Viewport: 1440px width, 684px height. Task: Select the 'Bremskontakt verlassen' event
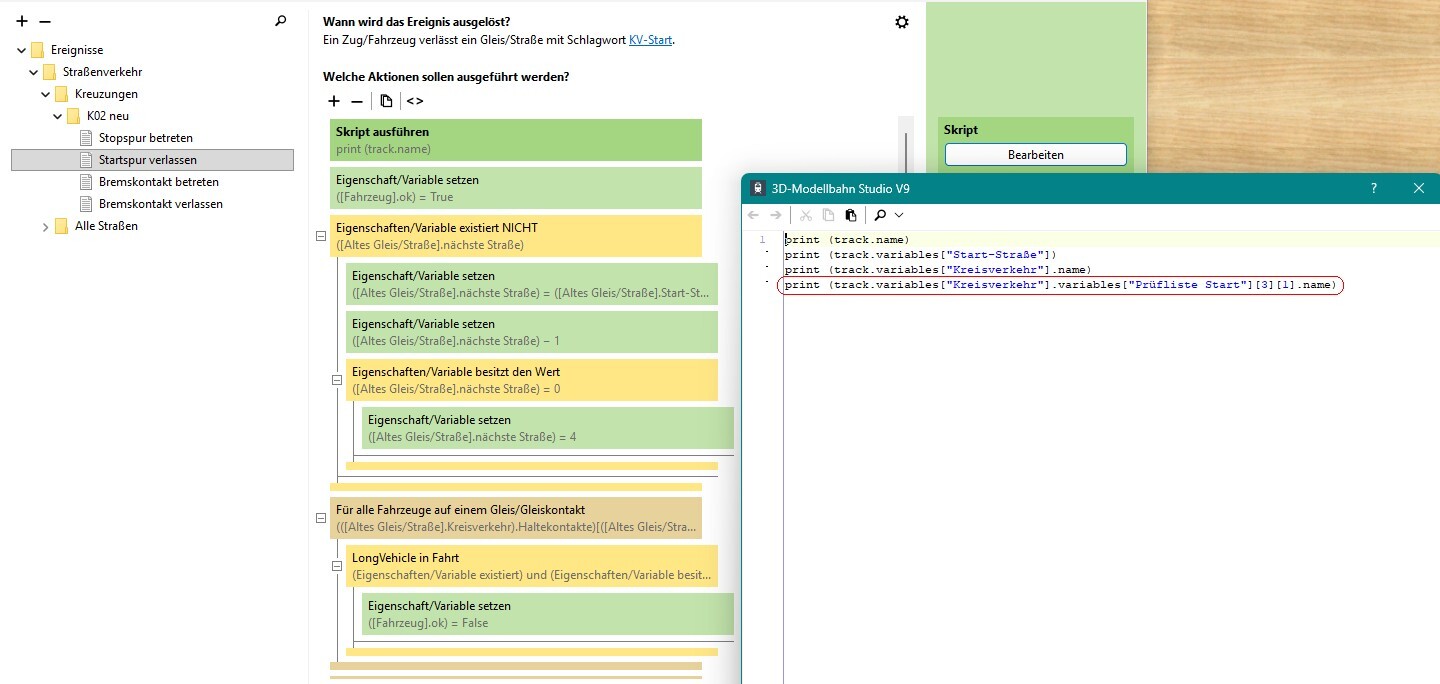160,204
